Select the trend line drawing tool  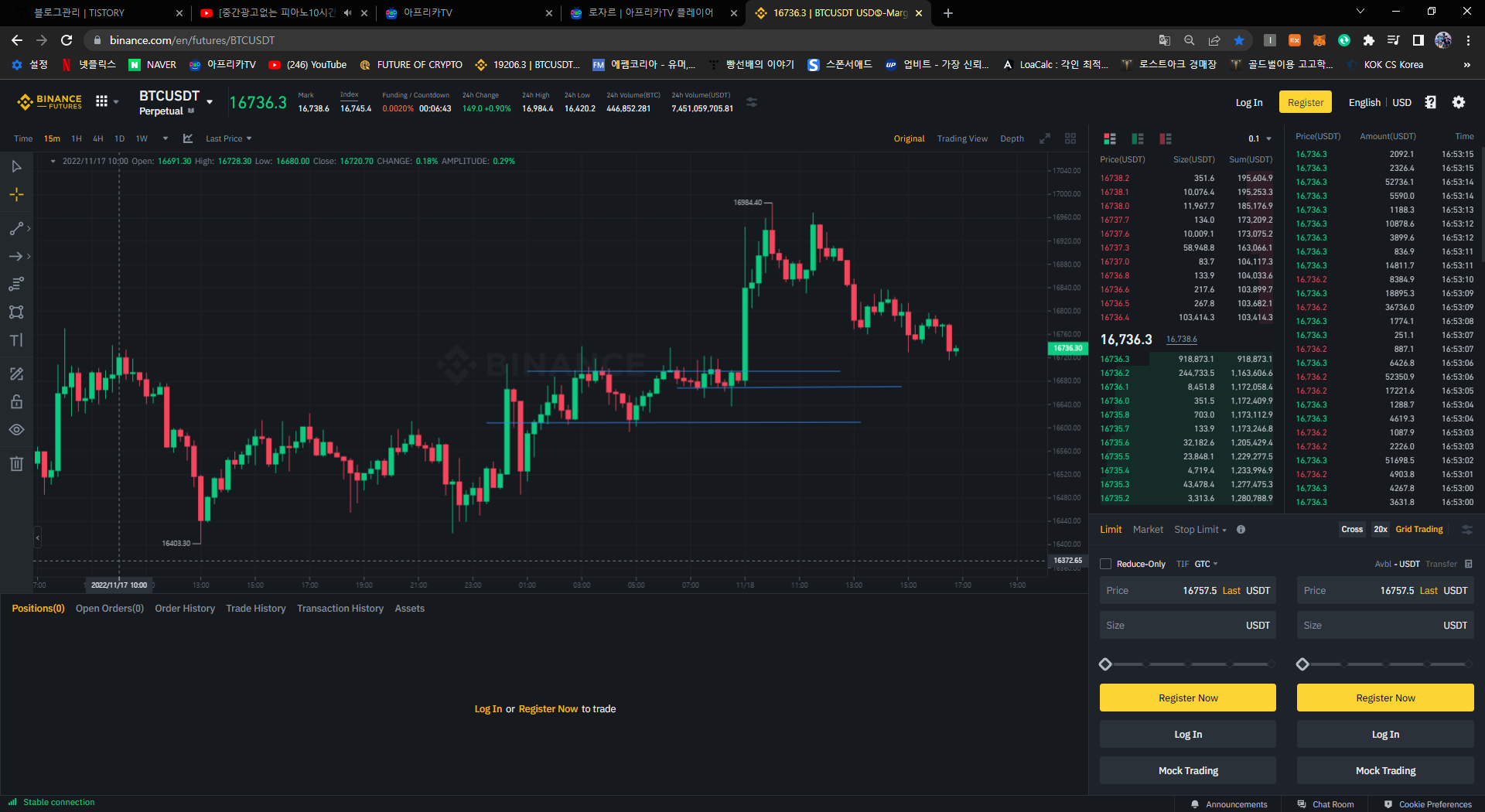16,229
